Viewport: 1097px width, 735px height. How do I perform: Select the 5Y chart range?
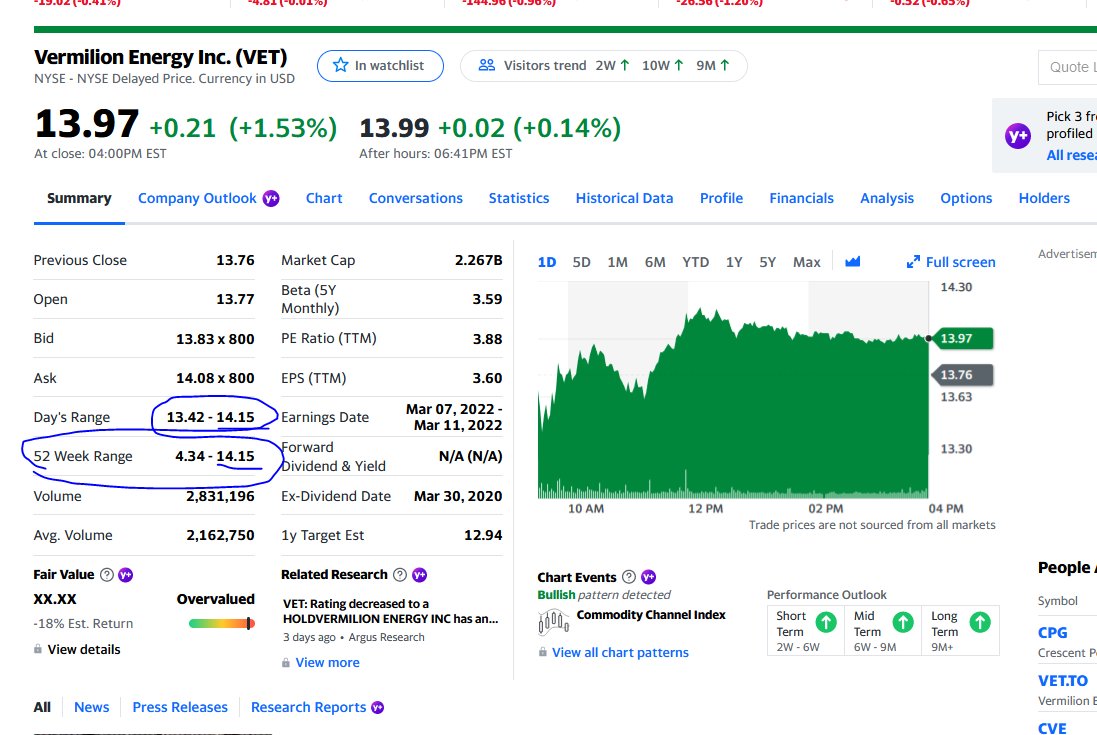point(767,262)
